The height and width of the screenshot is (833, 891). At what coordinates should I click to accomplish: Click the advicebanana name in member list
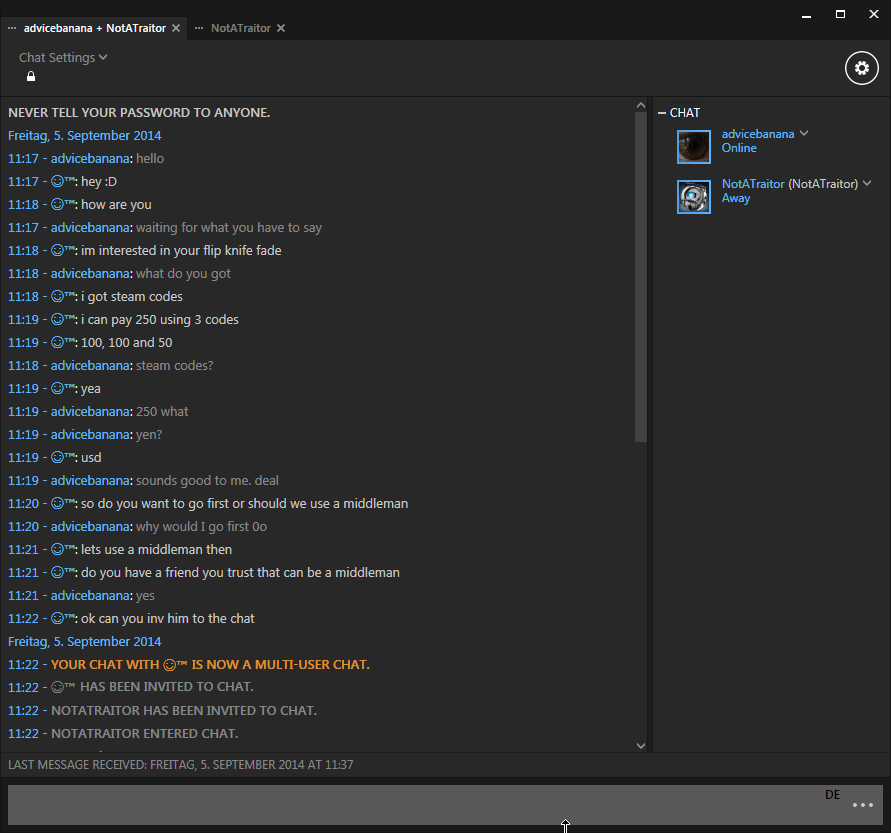758,133
